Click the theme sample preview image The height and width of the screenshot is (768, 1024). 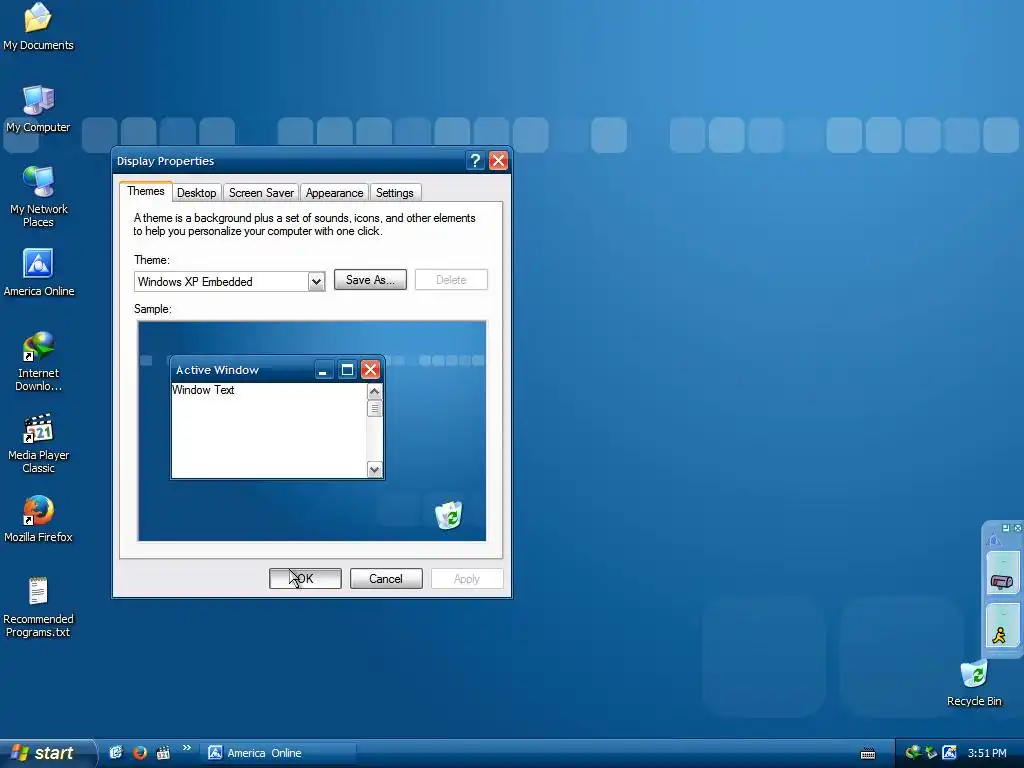coord(312,431)
